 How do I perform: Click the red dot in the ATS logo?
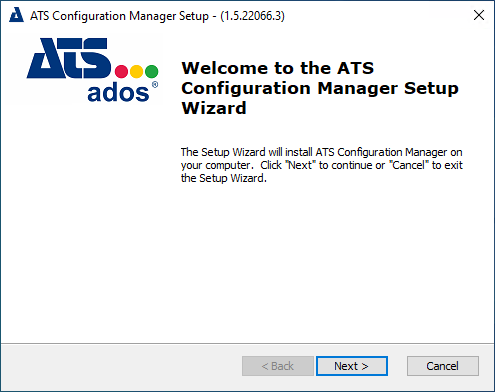[121, 72]
